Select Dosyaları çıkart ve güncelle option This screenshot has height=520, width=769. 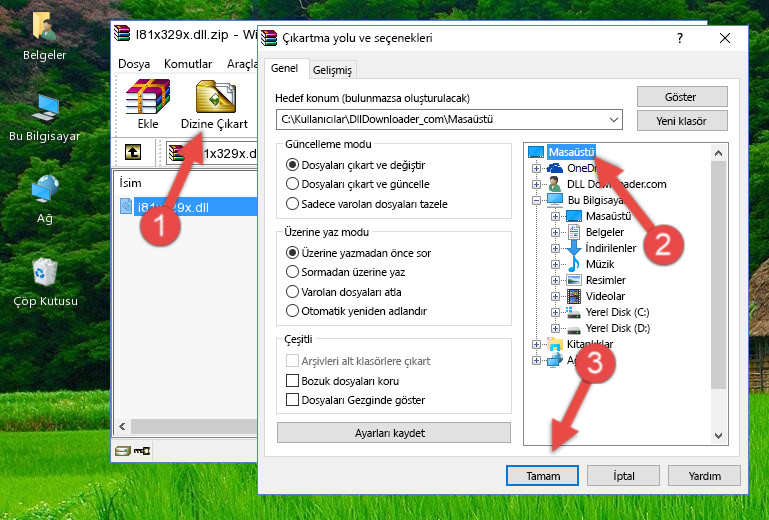292,184
